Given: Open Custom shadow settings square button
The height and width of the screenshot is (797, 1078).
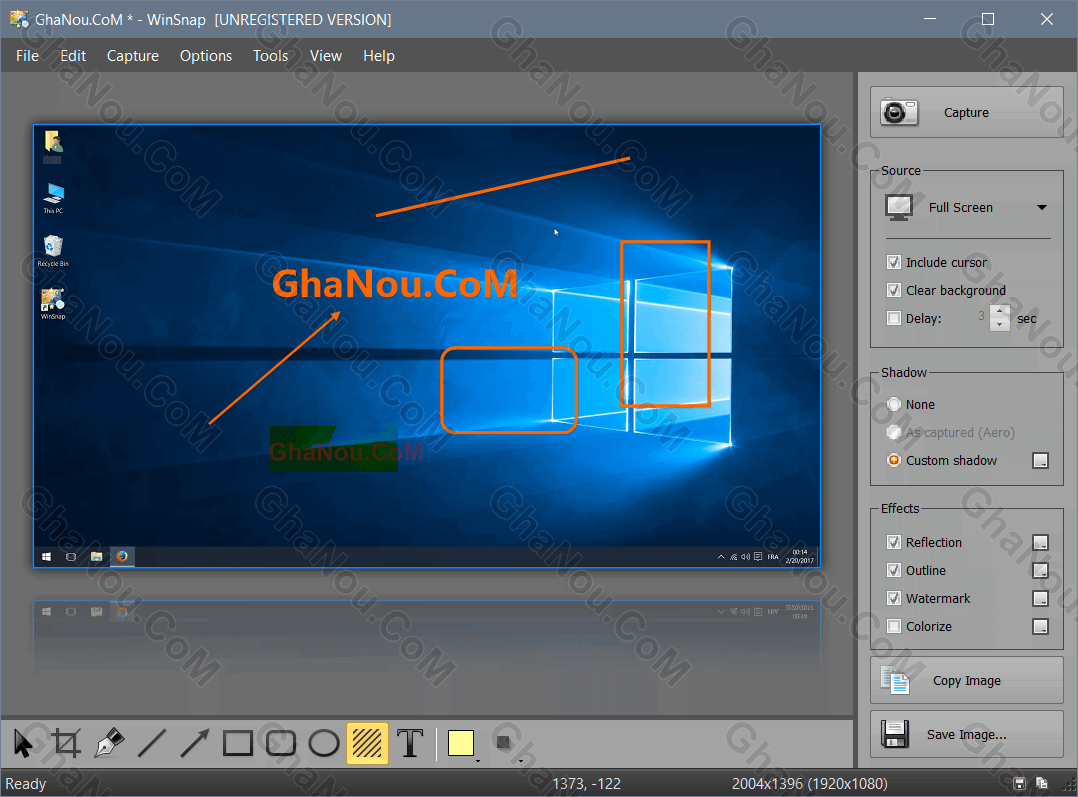Looking at the screenshot, I should (x=1040, y=461).
